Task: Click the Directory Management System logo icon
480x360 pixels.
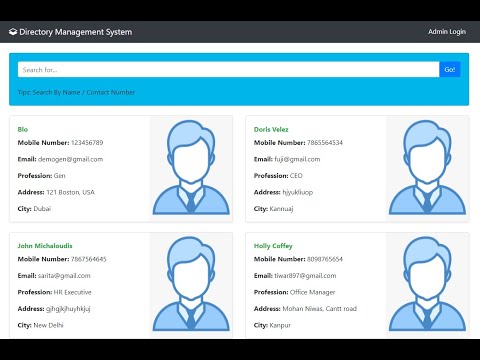Action: pos(13,32)
